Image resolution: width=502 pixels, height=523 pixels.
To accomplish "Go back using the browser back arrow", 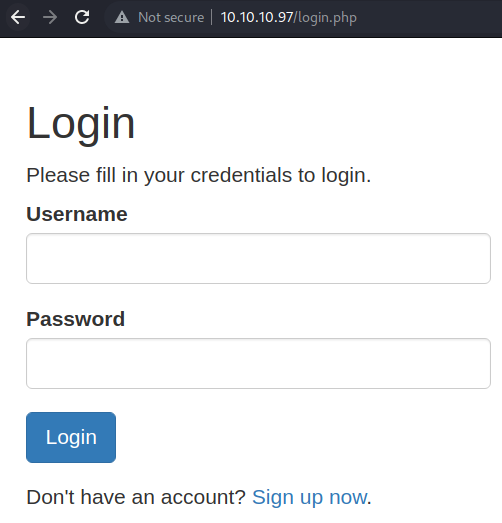I will (18, 17).
